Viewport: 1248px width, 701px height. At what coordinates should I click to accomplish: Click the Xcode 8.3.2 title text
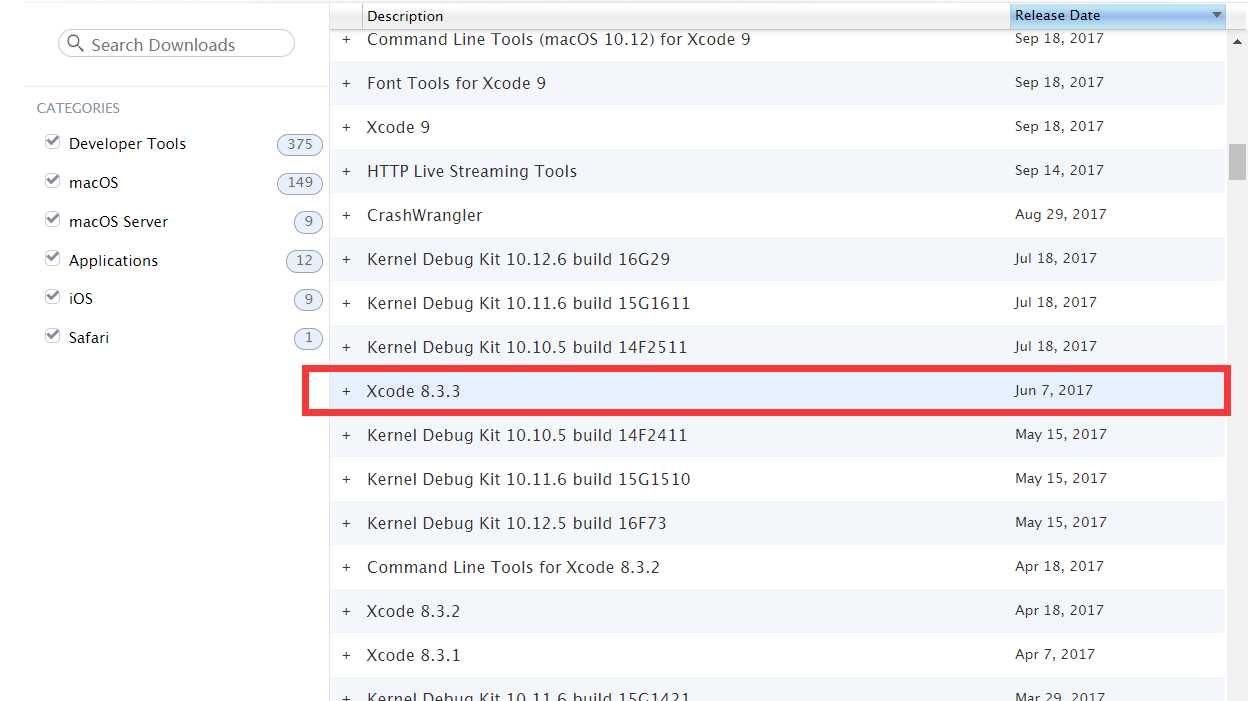click(x=413, y=611)
